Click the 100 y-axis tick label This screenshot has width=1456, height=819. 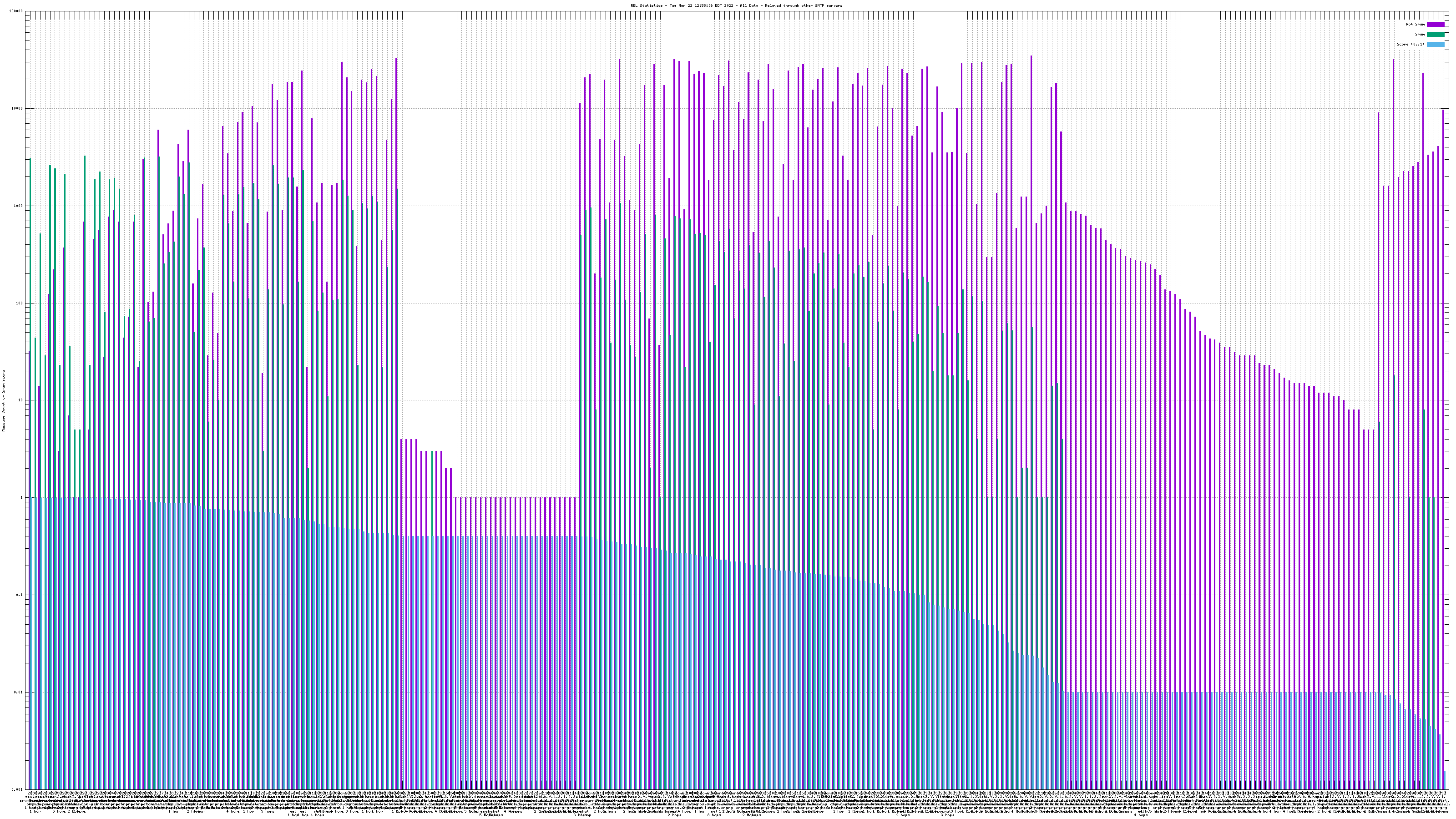pyautogui.click(x=20, y=303)
